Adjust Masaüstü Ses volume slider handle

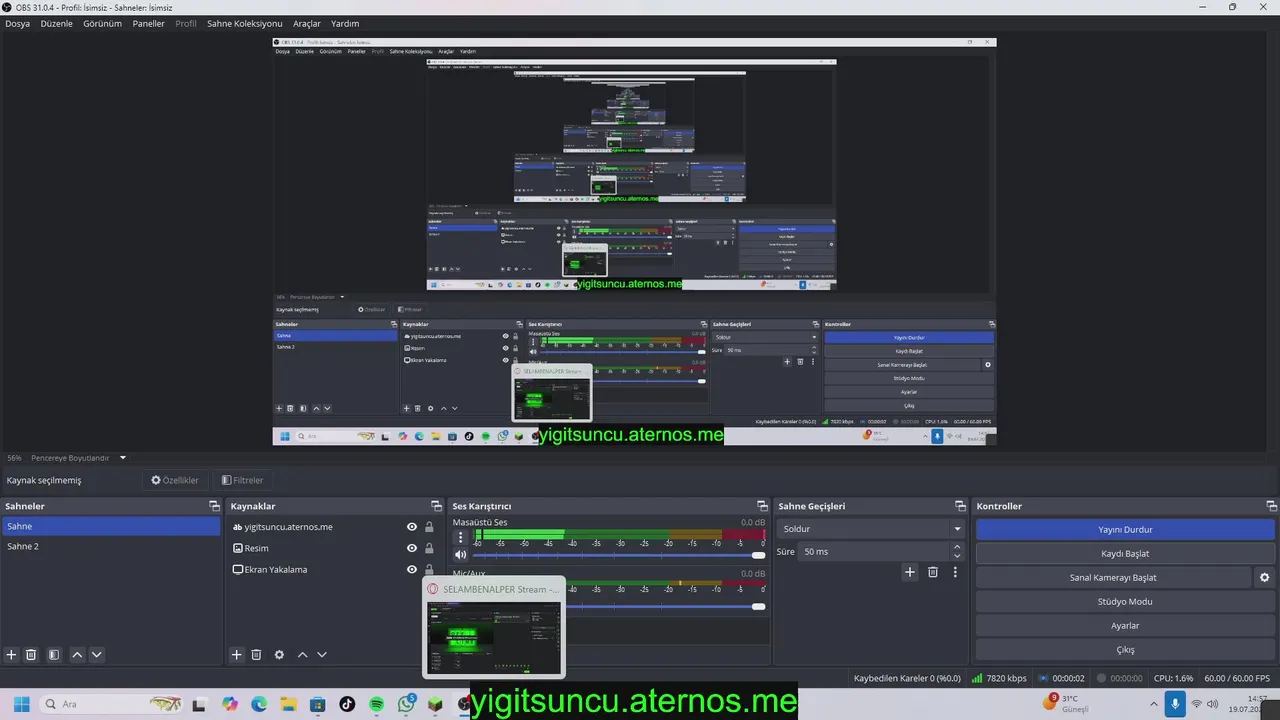coord(758,555)
